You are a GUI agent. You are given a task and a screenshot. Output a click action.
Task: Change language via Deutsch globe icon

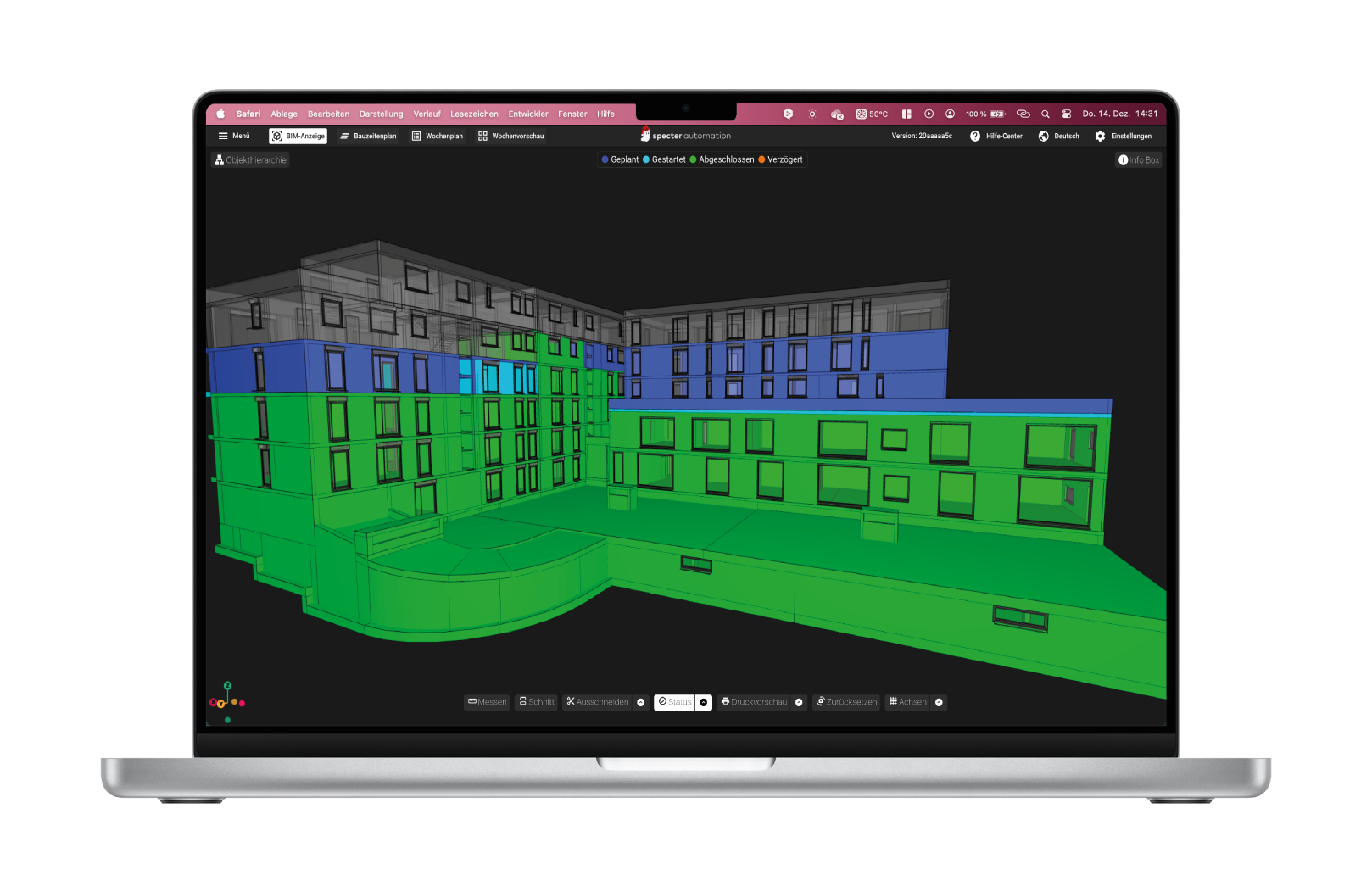[x=1044, y=136]
